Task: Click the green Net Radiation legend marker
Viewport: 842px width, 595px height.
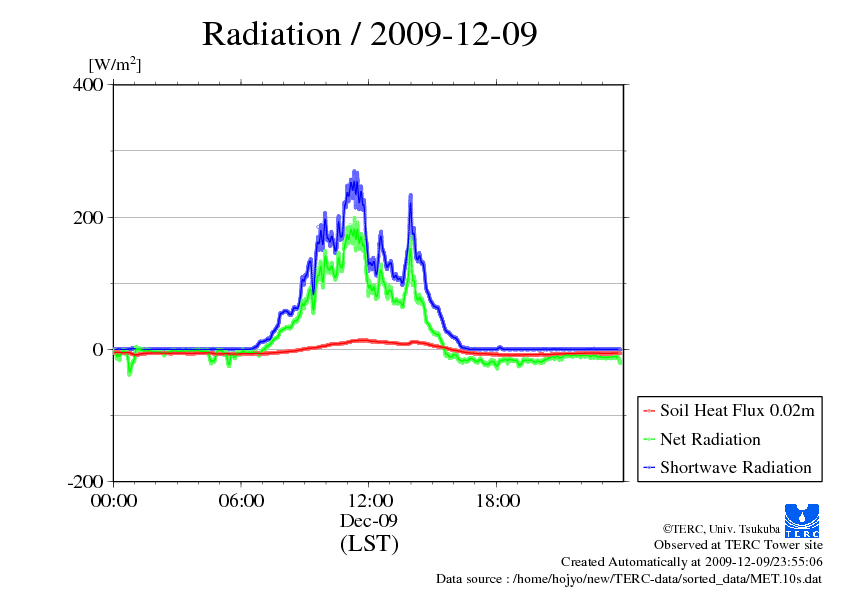Action: coord(649,440)
